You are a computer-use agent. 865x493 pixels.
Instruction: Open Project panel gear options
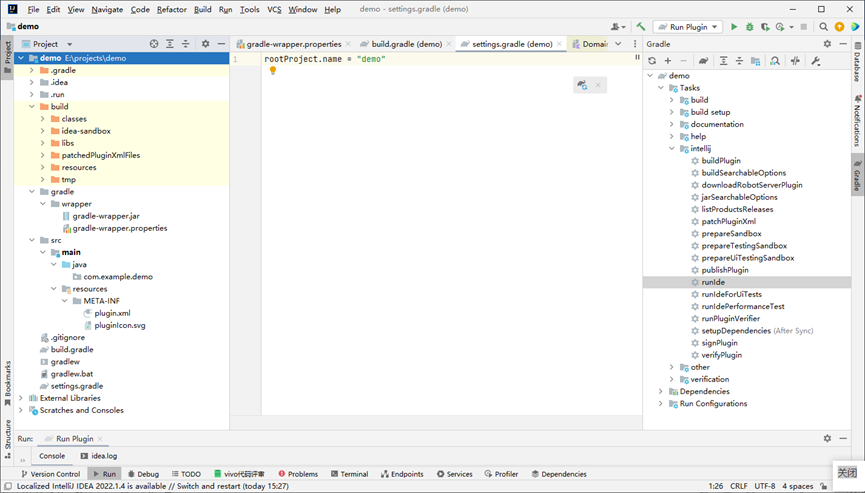point(205,44)
